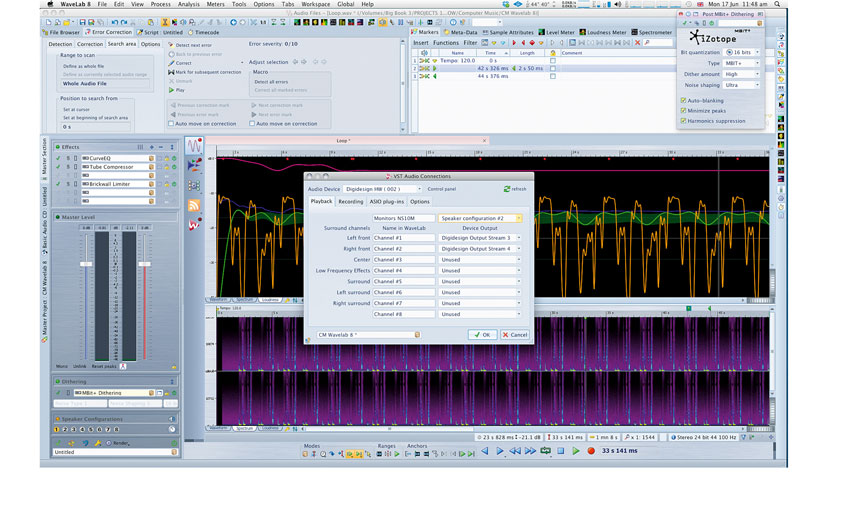Toggle Harmonics suppression checkbox

point(683,121)
